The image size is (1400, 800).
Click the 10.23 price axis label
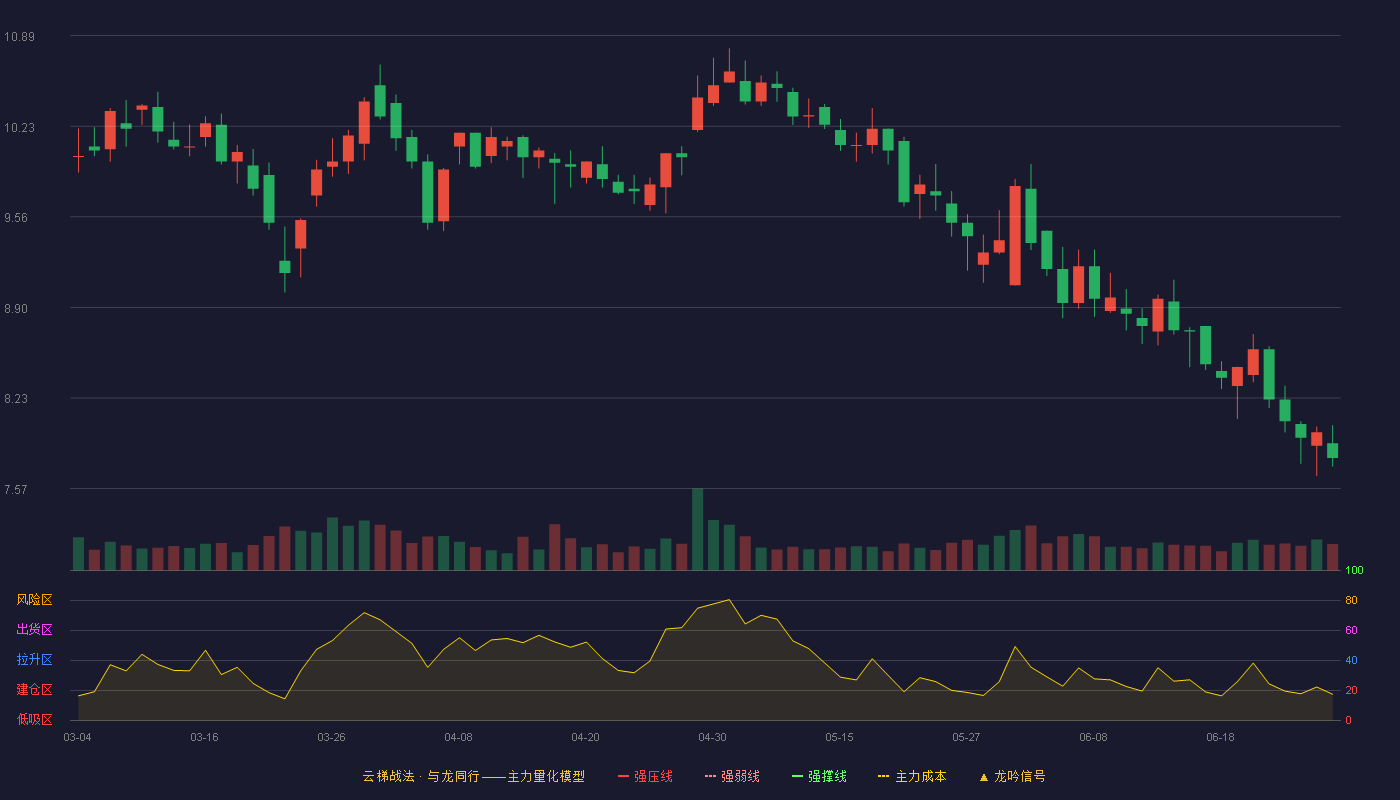tap(19, 127)
